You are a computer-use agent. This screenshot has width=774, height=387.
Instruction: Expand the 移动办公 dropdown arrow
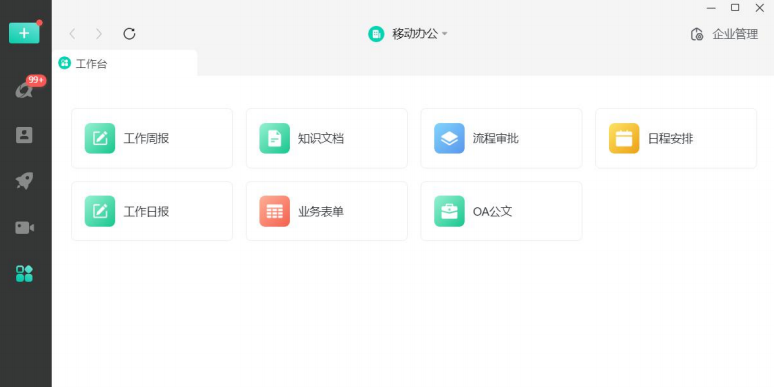444,34
